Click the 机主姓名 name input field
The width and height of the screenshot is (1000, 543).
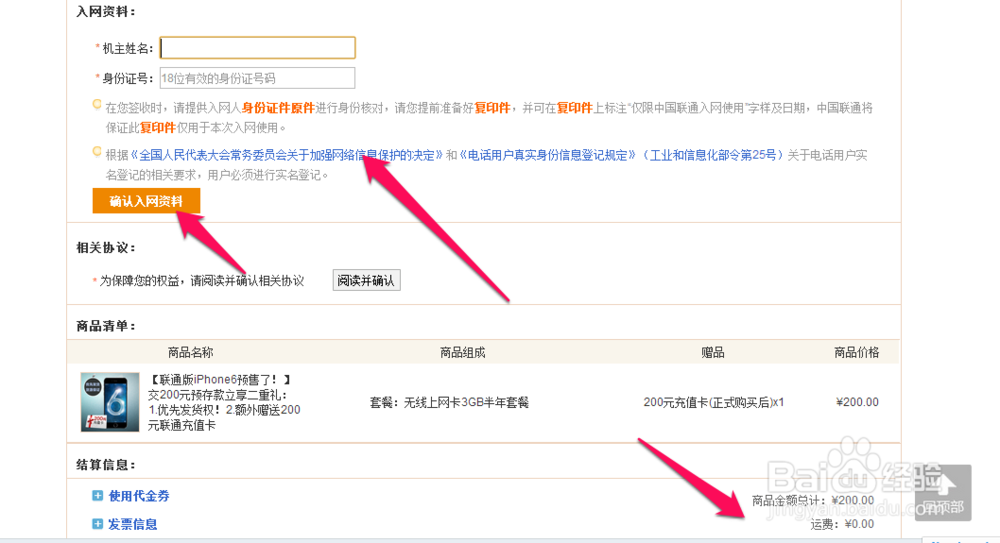(x=258, y=48)
